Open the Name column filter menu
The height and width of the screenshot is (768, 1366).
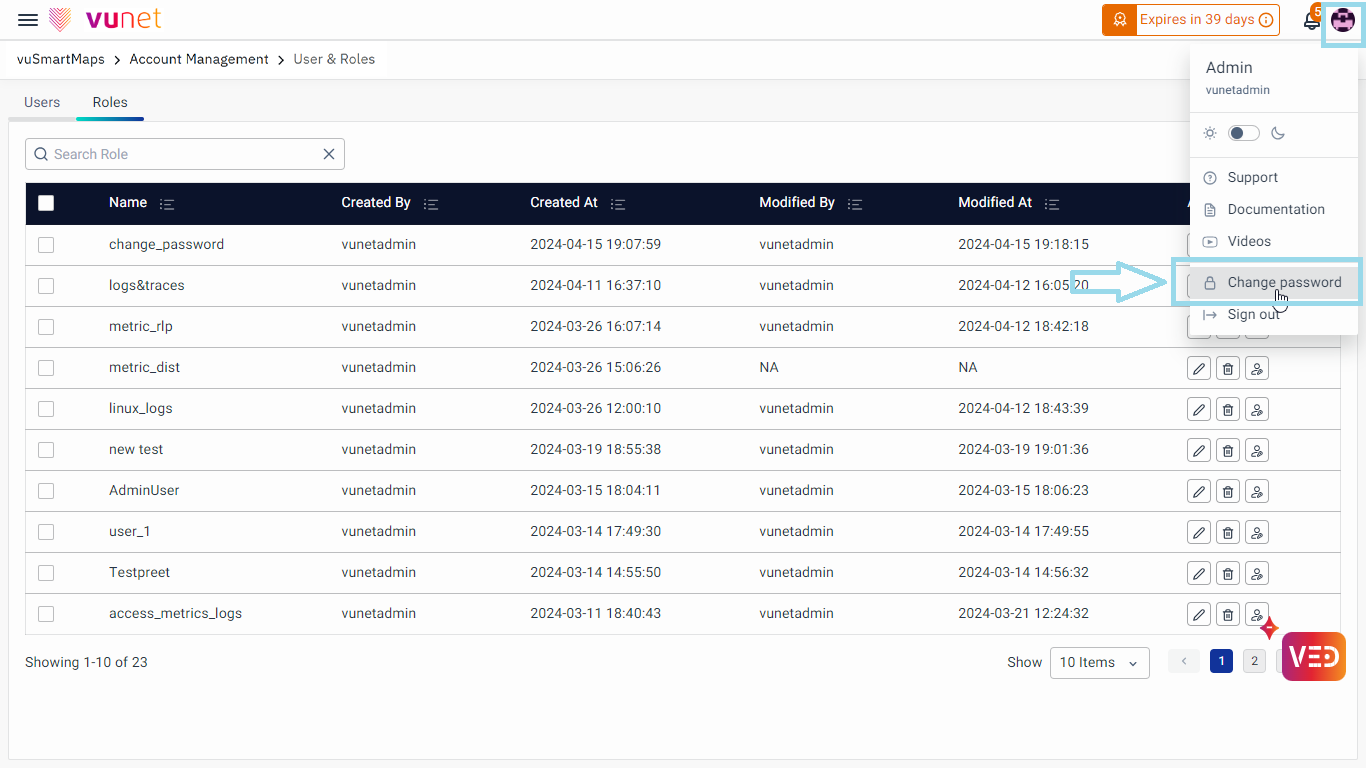point(167,204)
